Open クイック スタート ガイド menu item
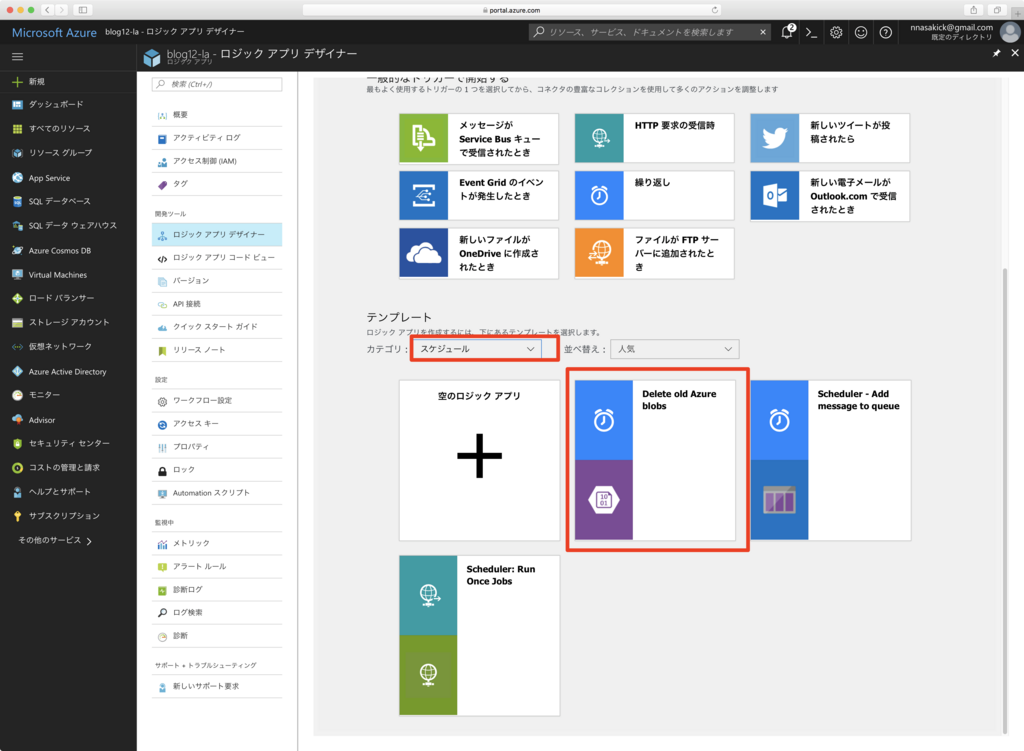Image resolution: width=1024 pixels, height=751 pixels. coord(217,327)
